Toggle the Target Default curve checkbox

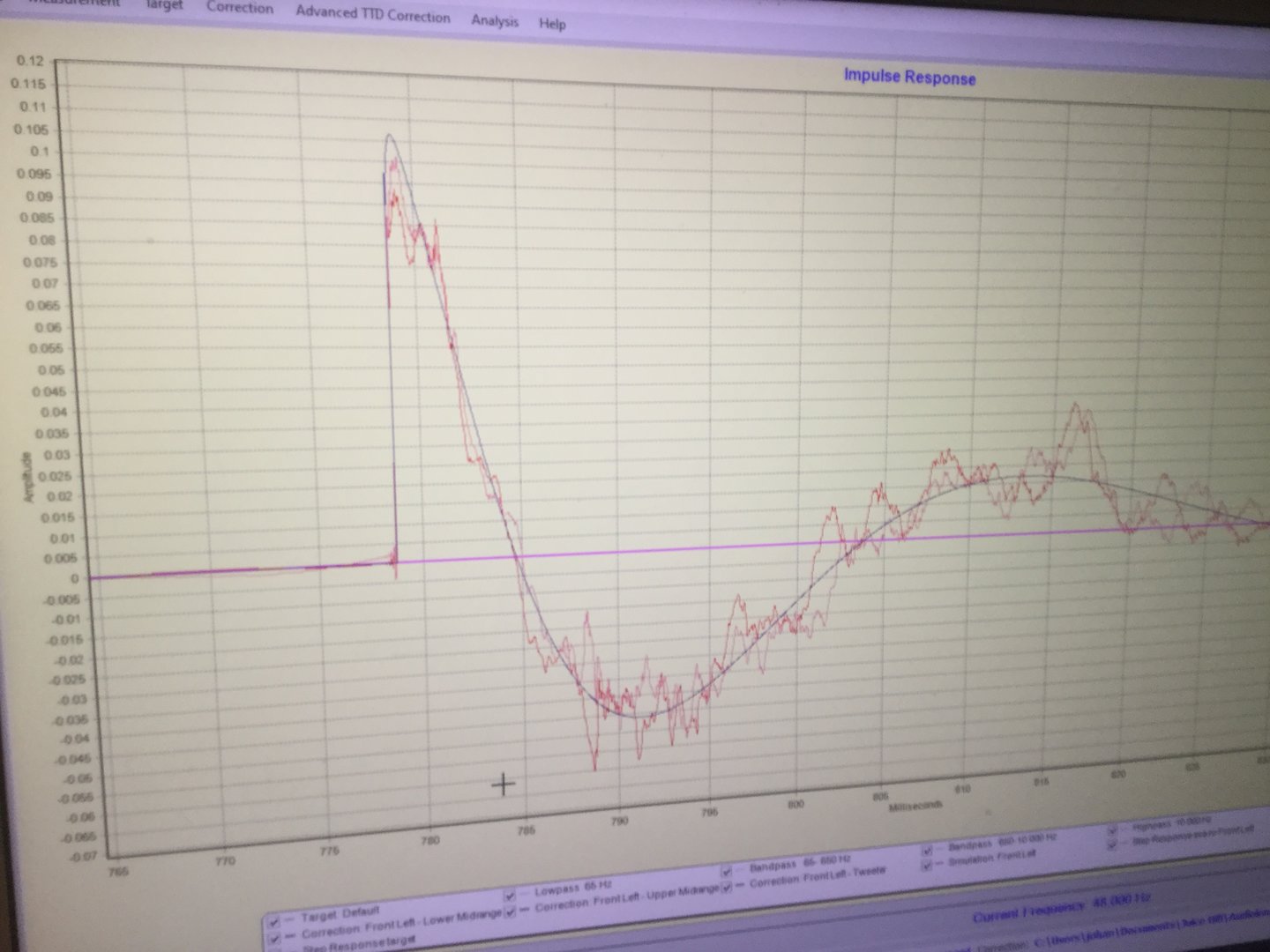(275, 922)
